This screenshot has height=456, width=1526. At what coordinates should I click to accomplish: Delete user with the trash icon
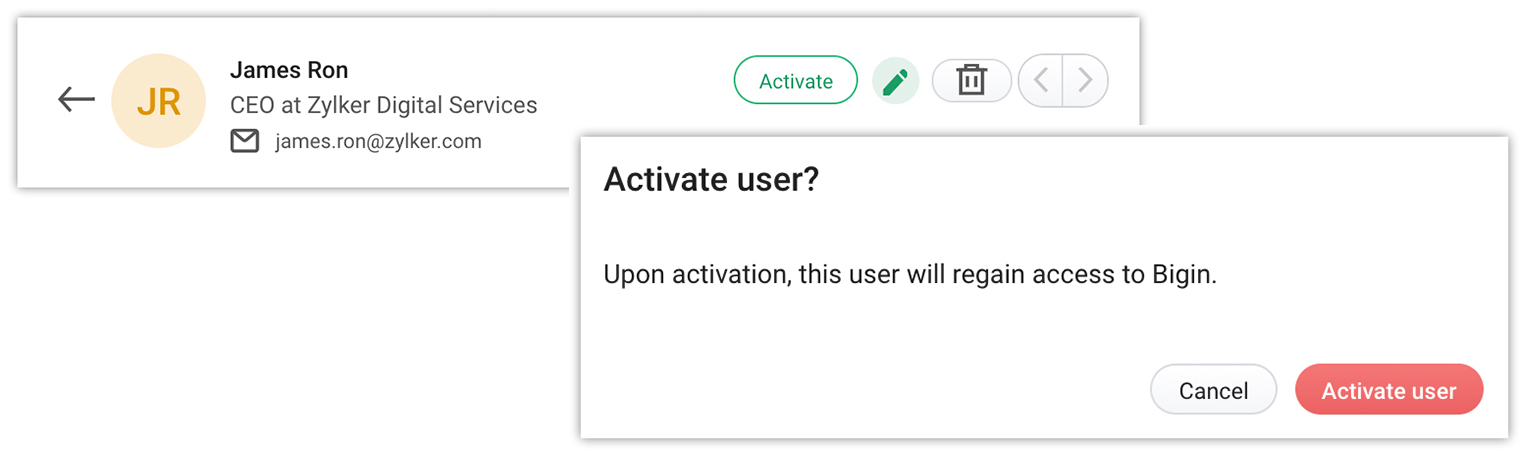pos(971,81)
